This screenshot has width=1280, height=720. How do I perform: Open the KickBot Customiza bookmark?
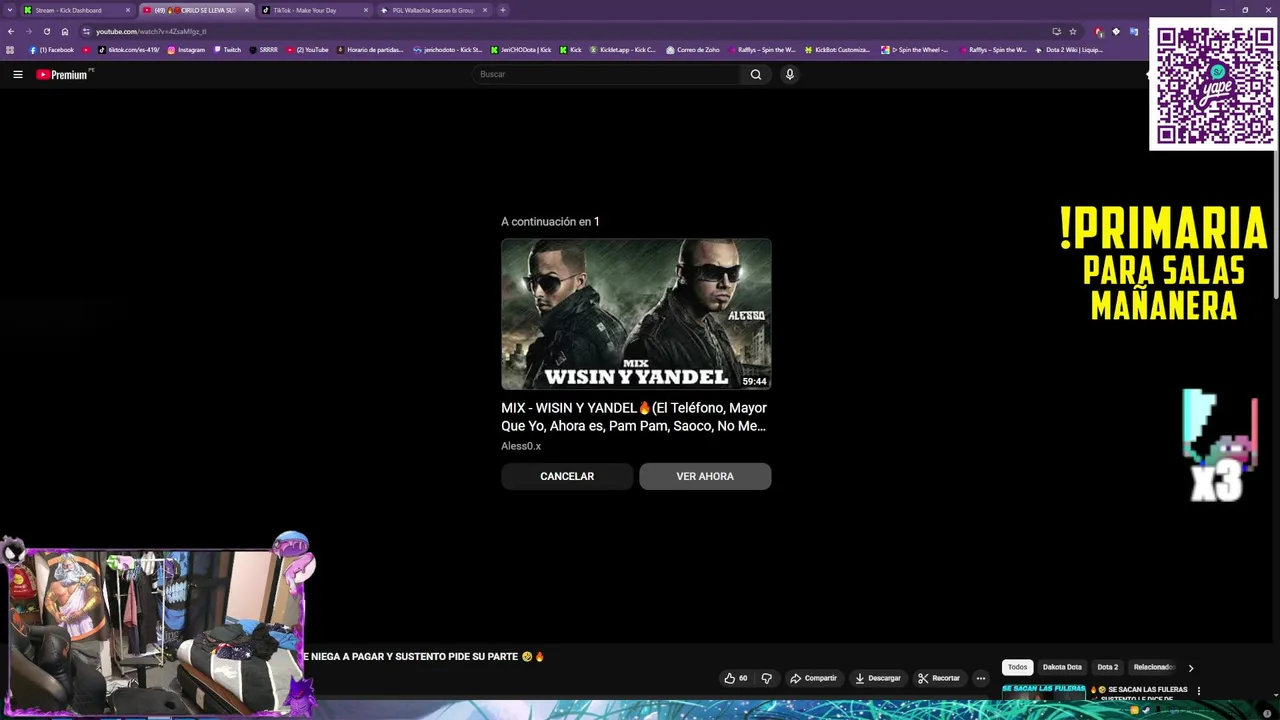[838, 50]
